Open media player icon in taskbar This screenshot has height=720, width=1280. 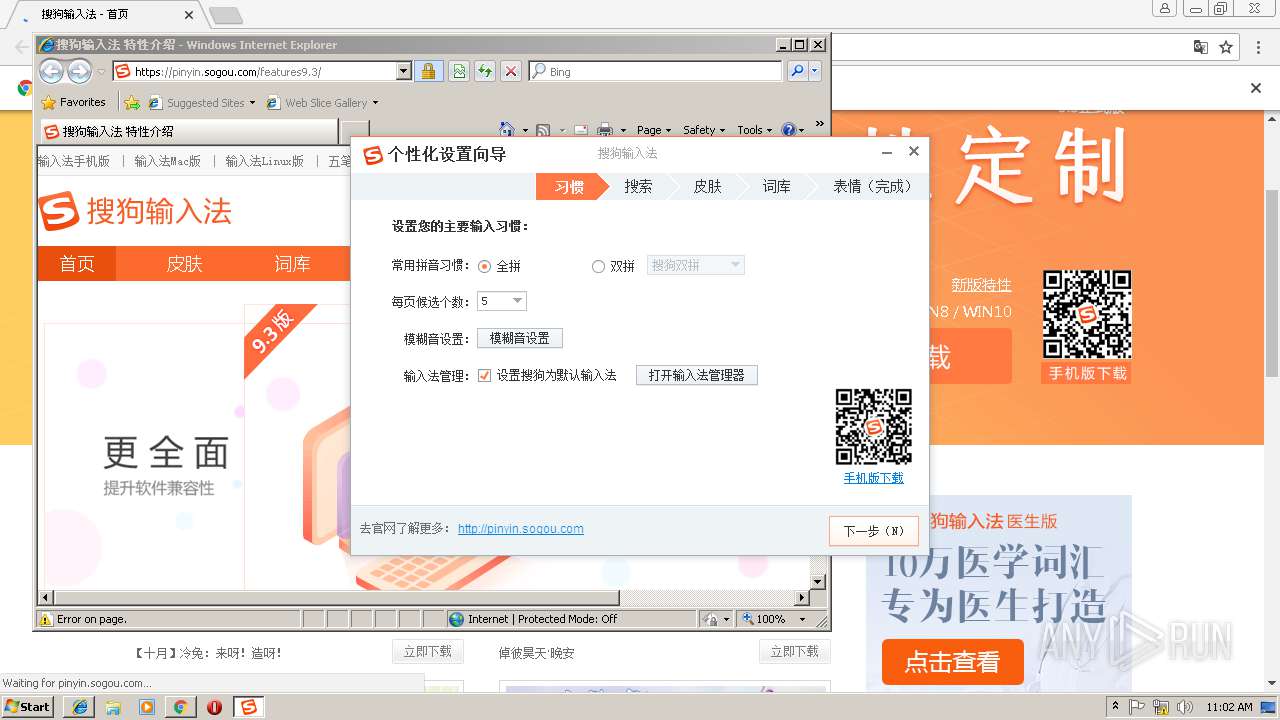coord(147,707)
